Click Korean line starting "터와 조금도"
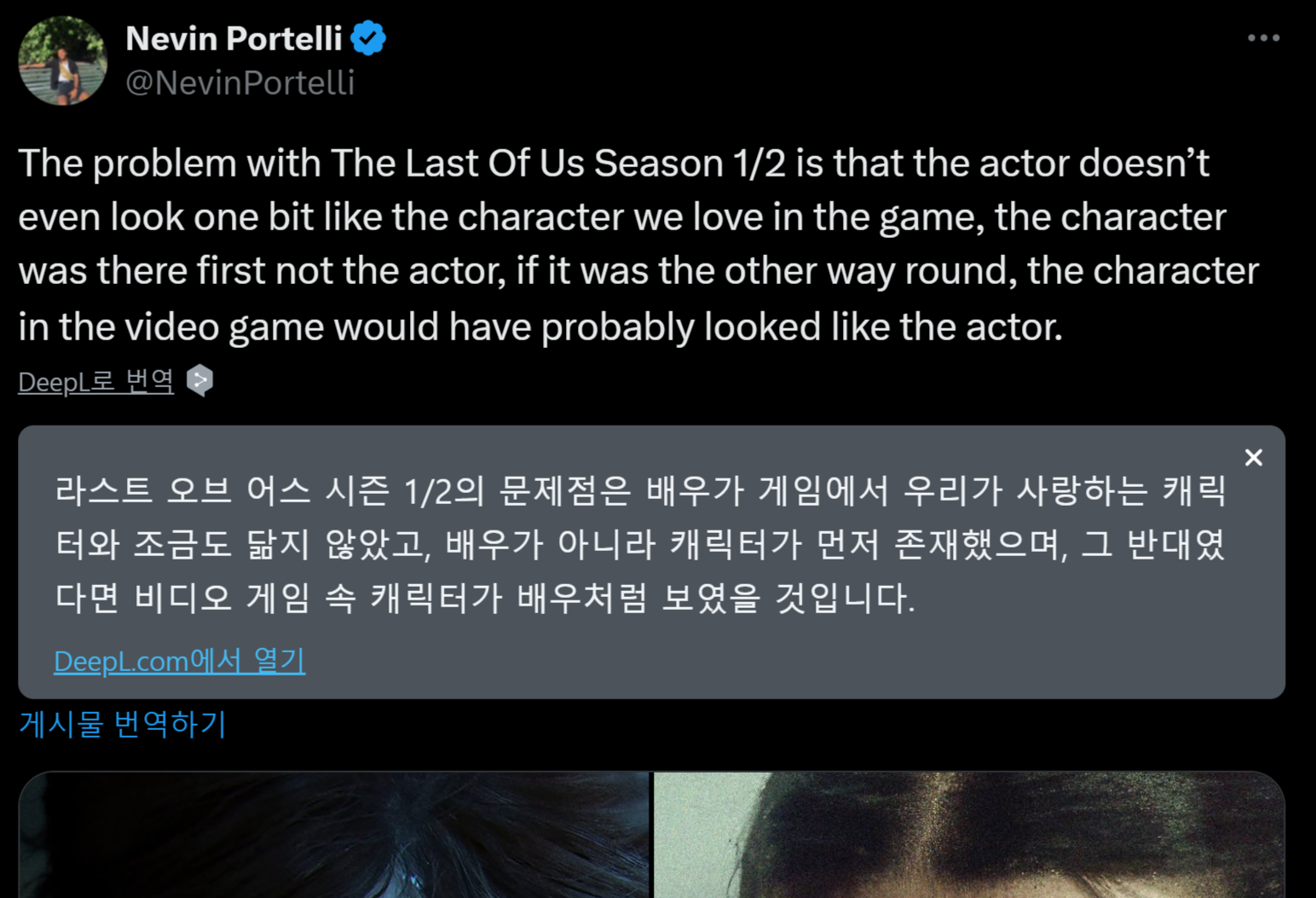Image resolution: width=1316 pixels, height=898 pixels. click(x=639, y=544)
